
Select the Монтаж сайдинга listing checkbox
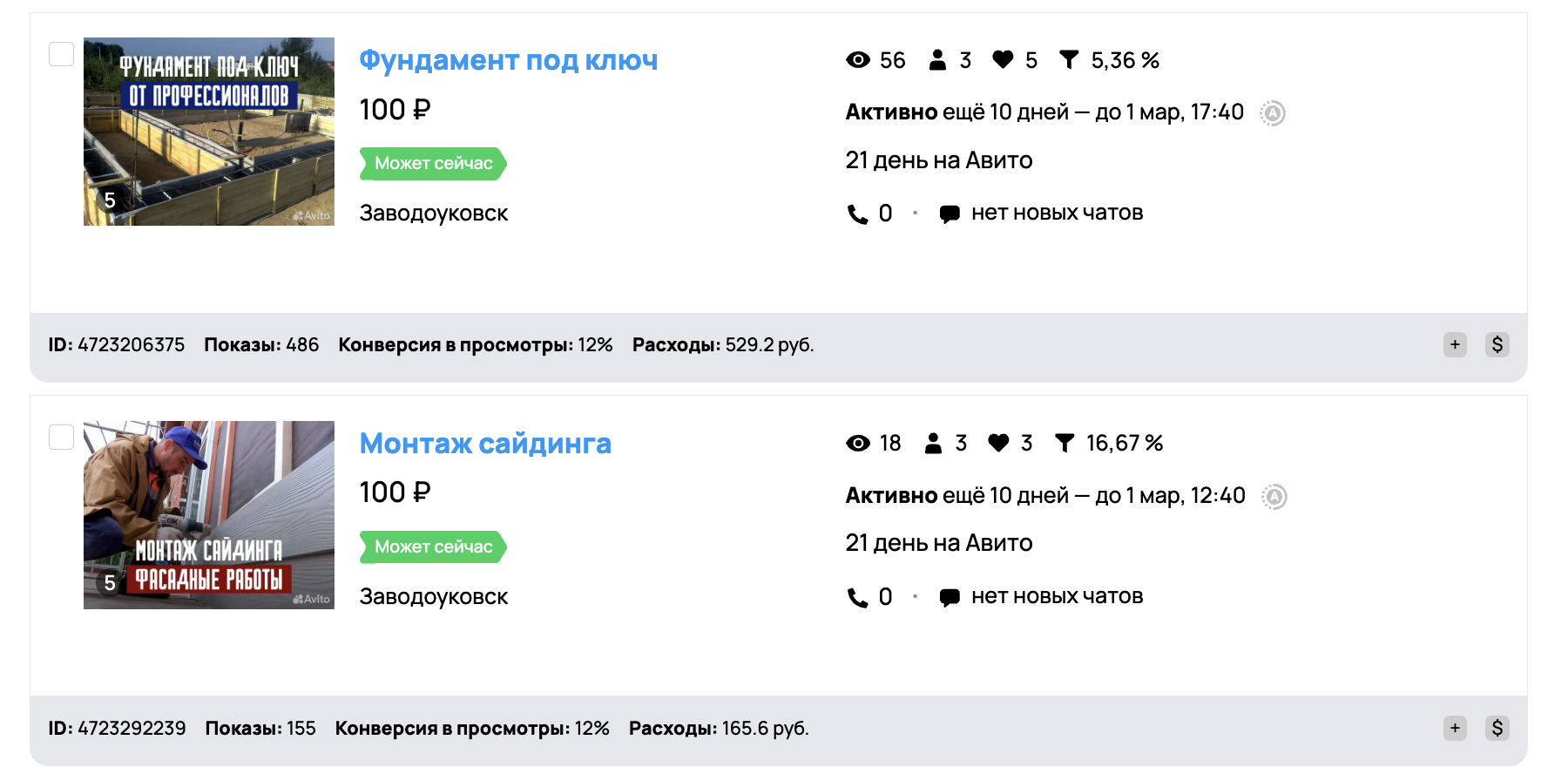(x=61, y=437)
